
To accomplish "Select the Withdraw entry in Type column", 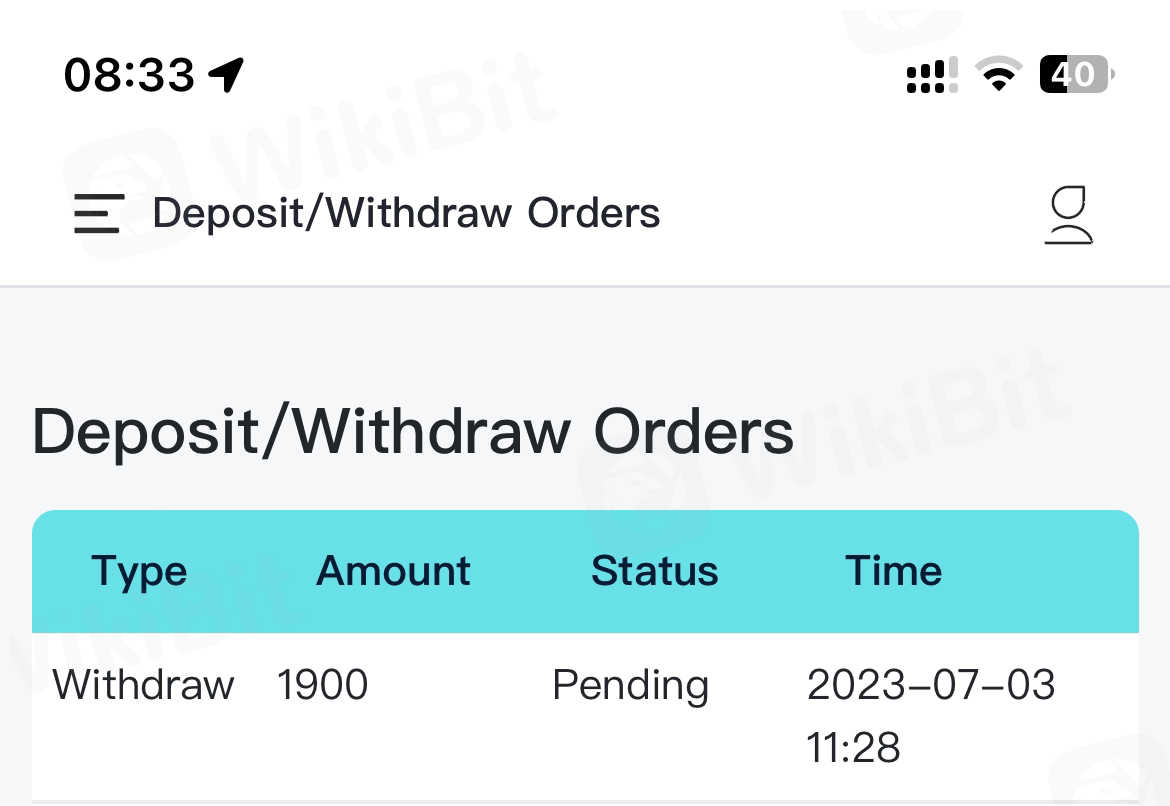I will tap(143, 686).
